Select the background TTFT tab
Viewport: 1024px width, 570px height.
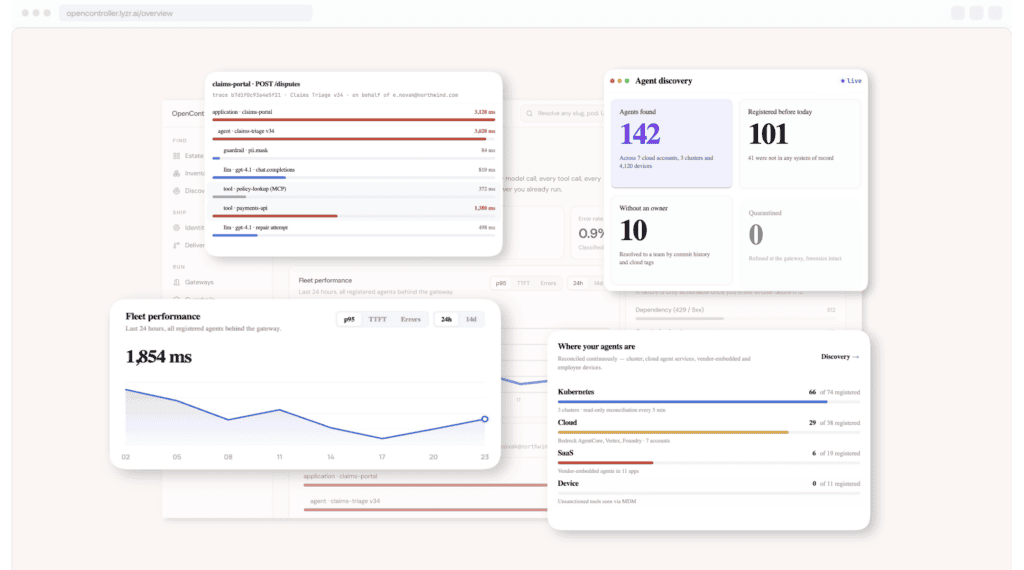(x=523, y=283)
